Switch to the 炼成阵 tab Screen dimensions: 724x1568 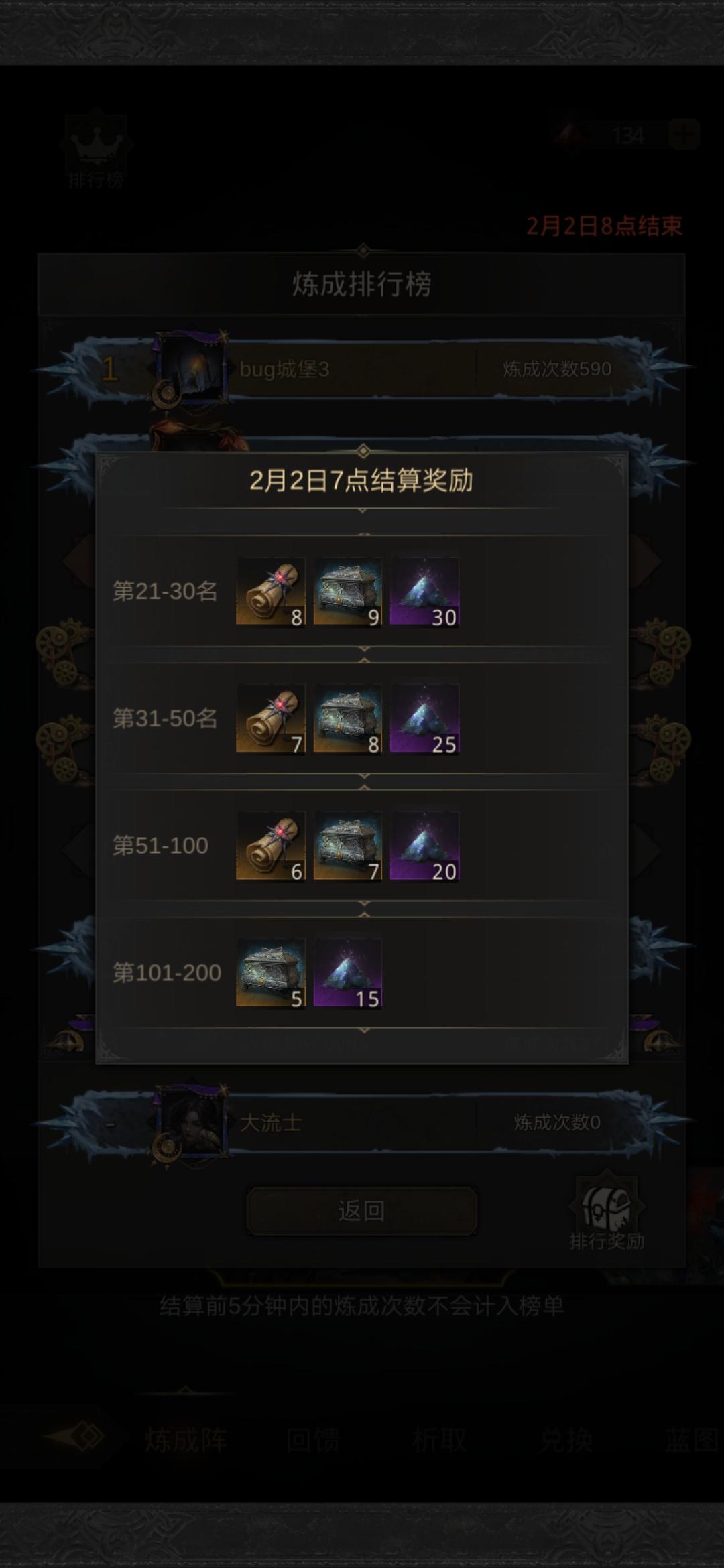tap(186, 1439)
